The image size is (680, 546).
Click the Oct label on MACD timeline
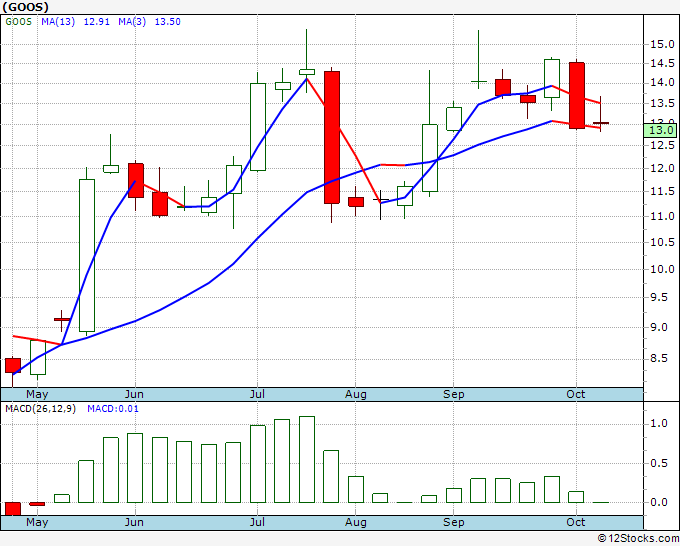click(x=576, y=522)
